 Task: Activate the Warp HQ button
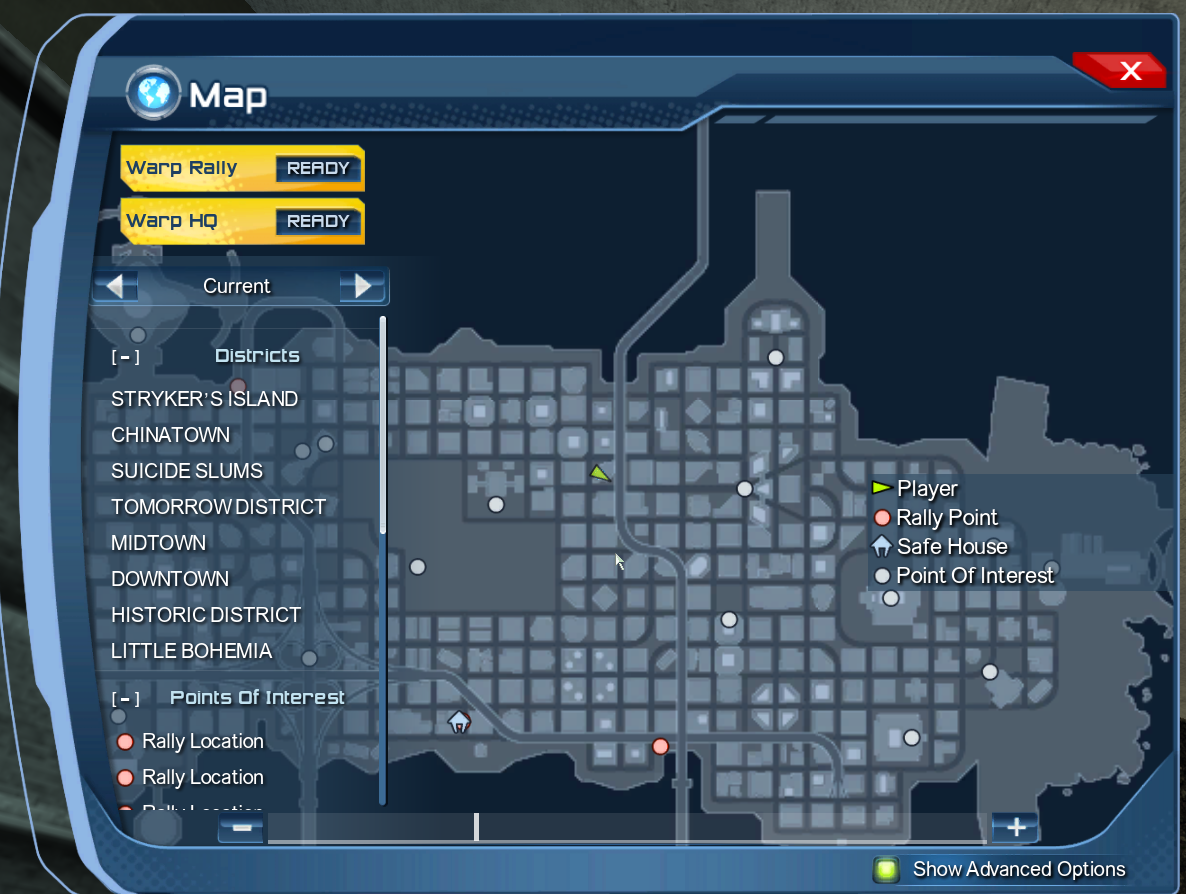click(x=243, y=221)
